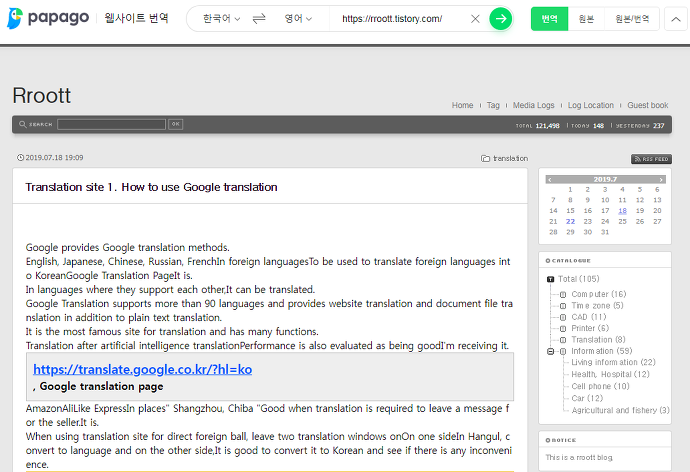The height and width of the screenshot is (472, 690).
Task: Open Living information (22) subcategory
Action: pyautogui.click(x=613, y=362)
